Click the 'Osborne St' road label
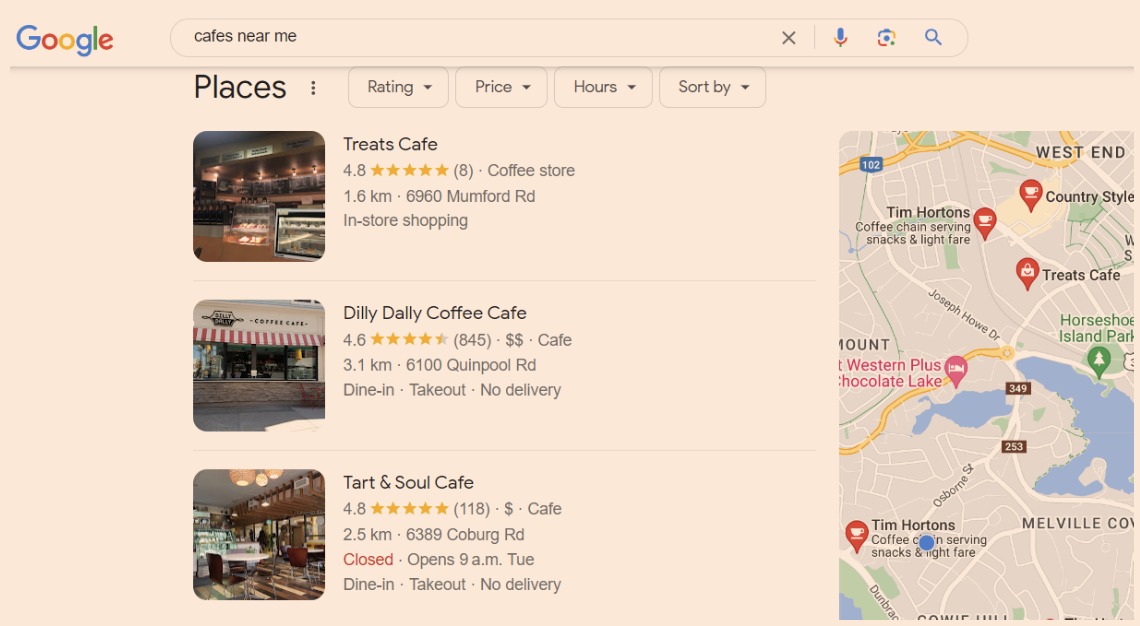Viewport: 1140px width, 626px height. pos(953,486)
